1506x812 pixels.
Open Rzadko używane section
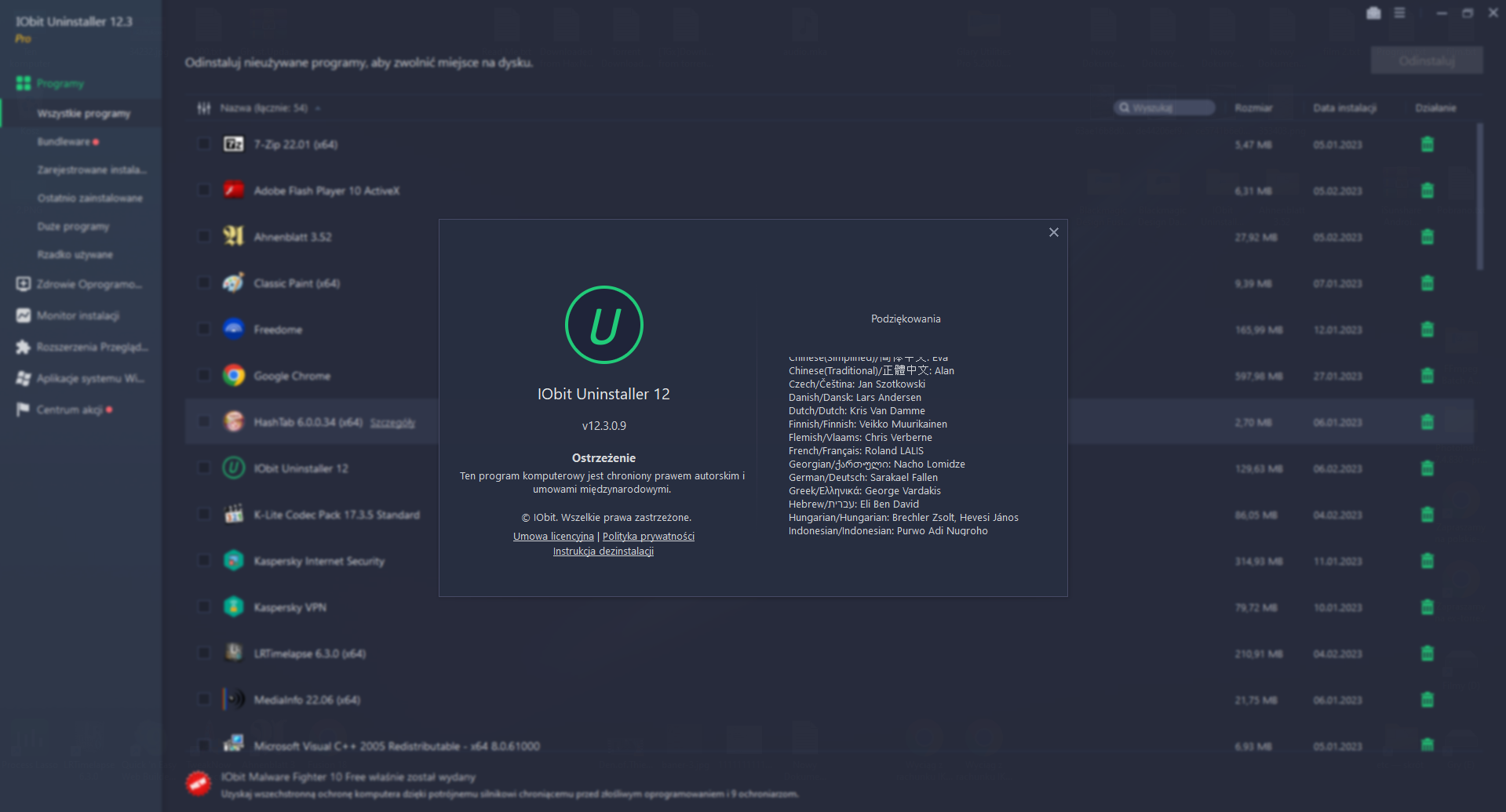click(75, 255)
